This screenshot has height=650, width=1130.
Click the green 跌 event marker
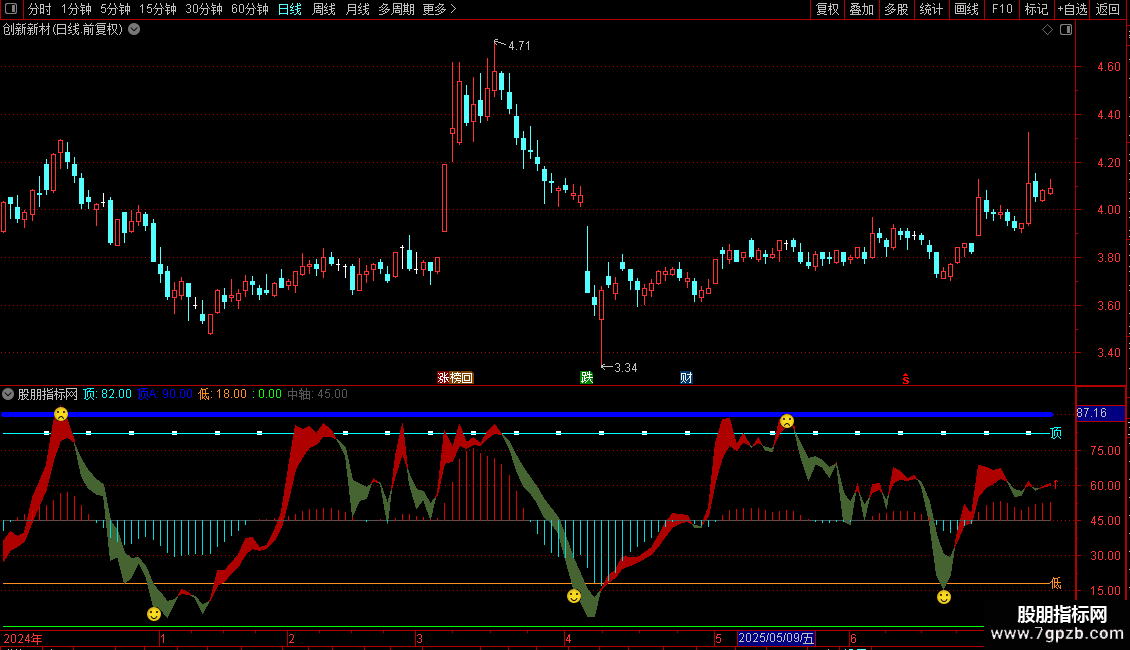(586, 378)
